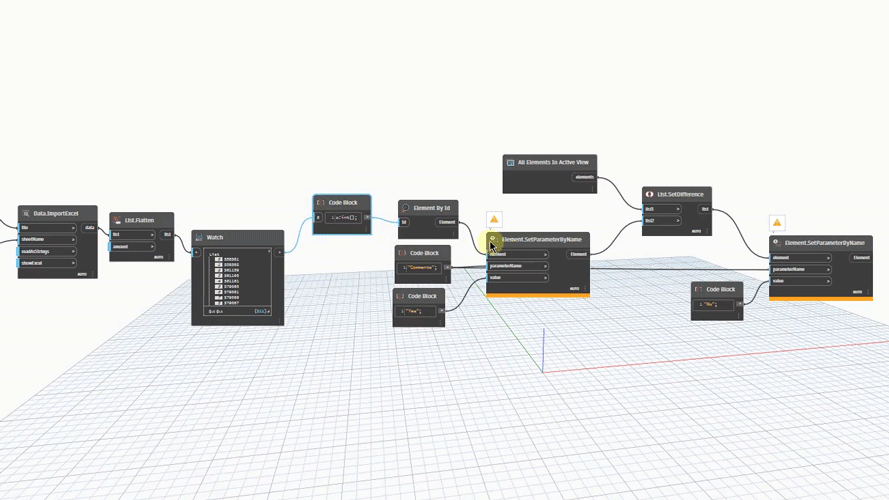Open the warning above SetParameterByName fed by Element By Id
This screenshot has height=500, width=889.
[x=494, y=219]
